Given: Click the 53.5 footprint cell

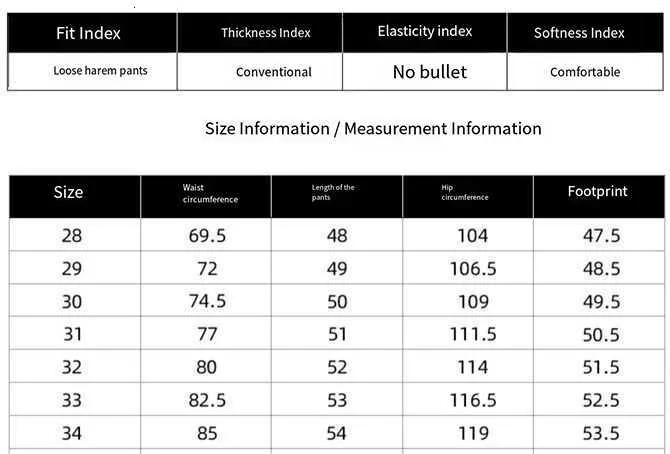Looking at the screenshot, I should tap(601, 433).
